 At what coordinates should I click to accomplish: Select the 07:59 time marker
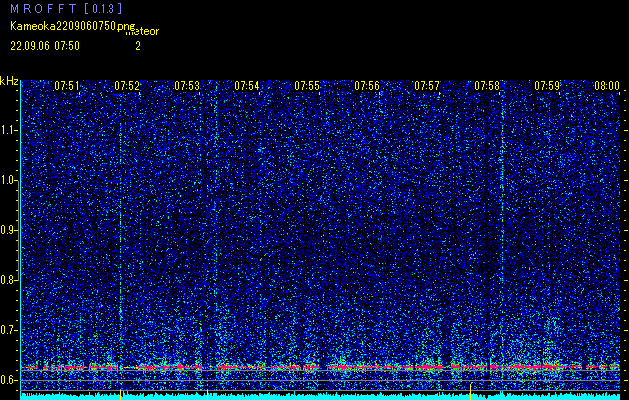tap(547, 86)
